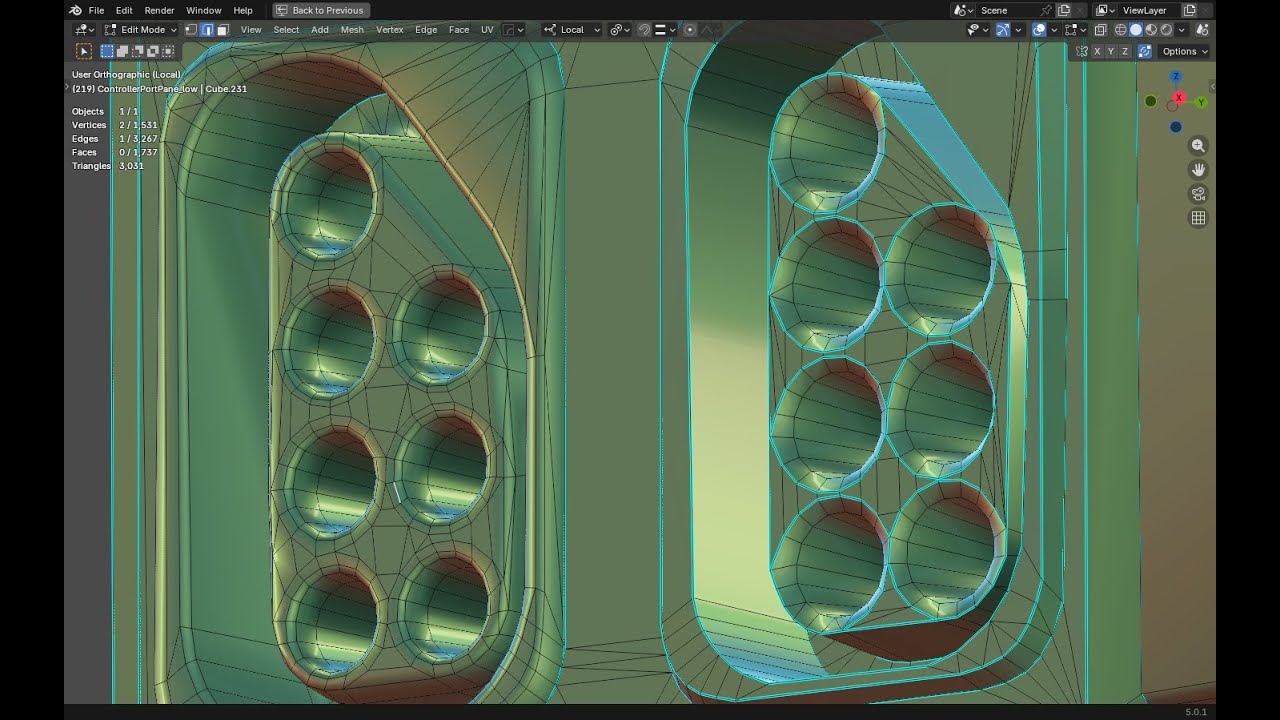This screenshot has height=720, width=1280.
Task: Open the transform pivot point dropdown
Action: 620,30
